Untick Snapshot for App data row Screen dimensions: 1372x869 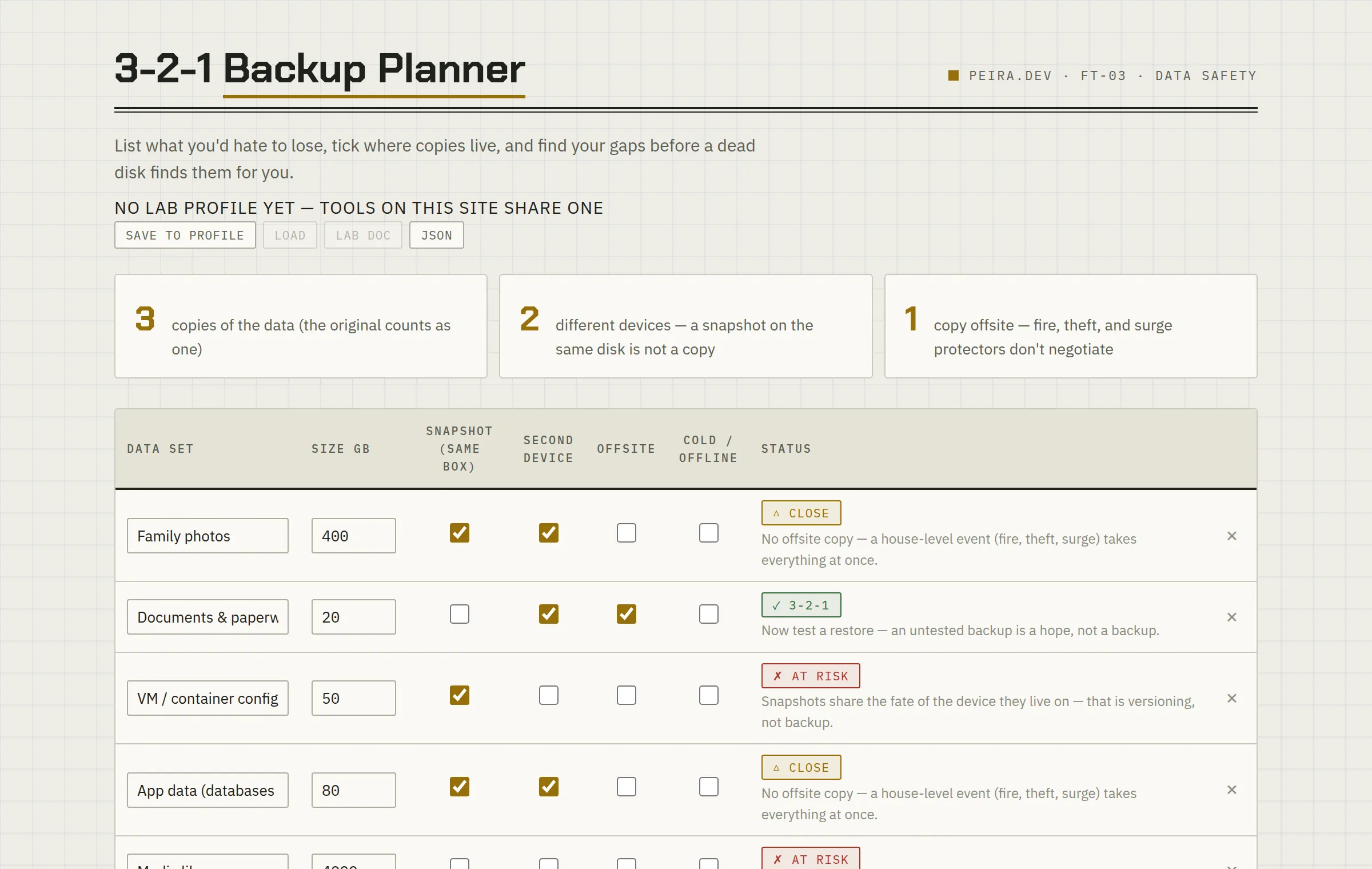(459, 787)
